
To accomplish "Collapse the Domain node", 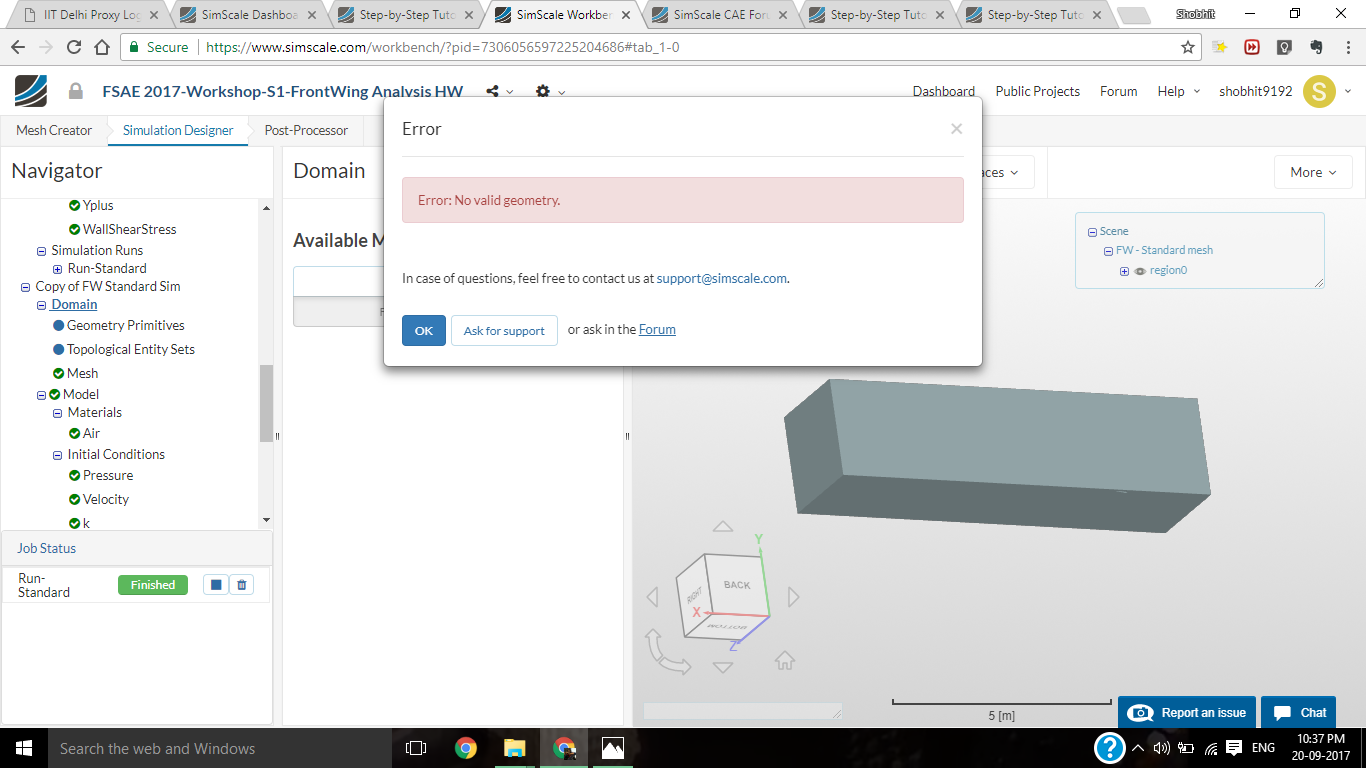I will [x=42, y=305].
